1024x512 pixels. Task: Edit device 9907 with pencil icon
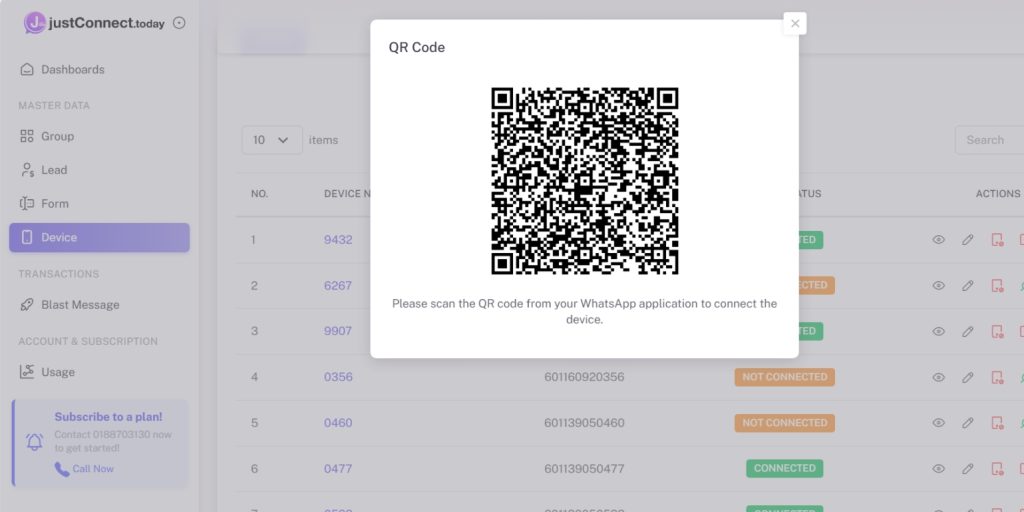click(968, 331)
